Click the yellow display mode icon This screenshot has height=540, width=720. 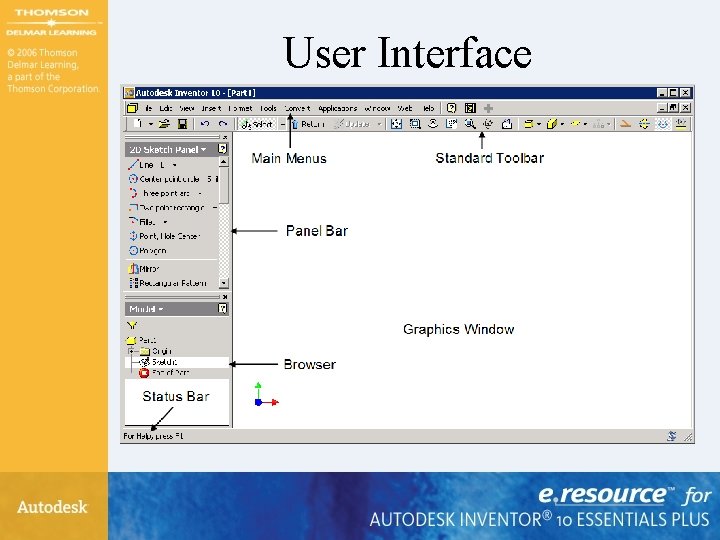(x=529, y=124)
